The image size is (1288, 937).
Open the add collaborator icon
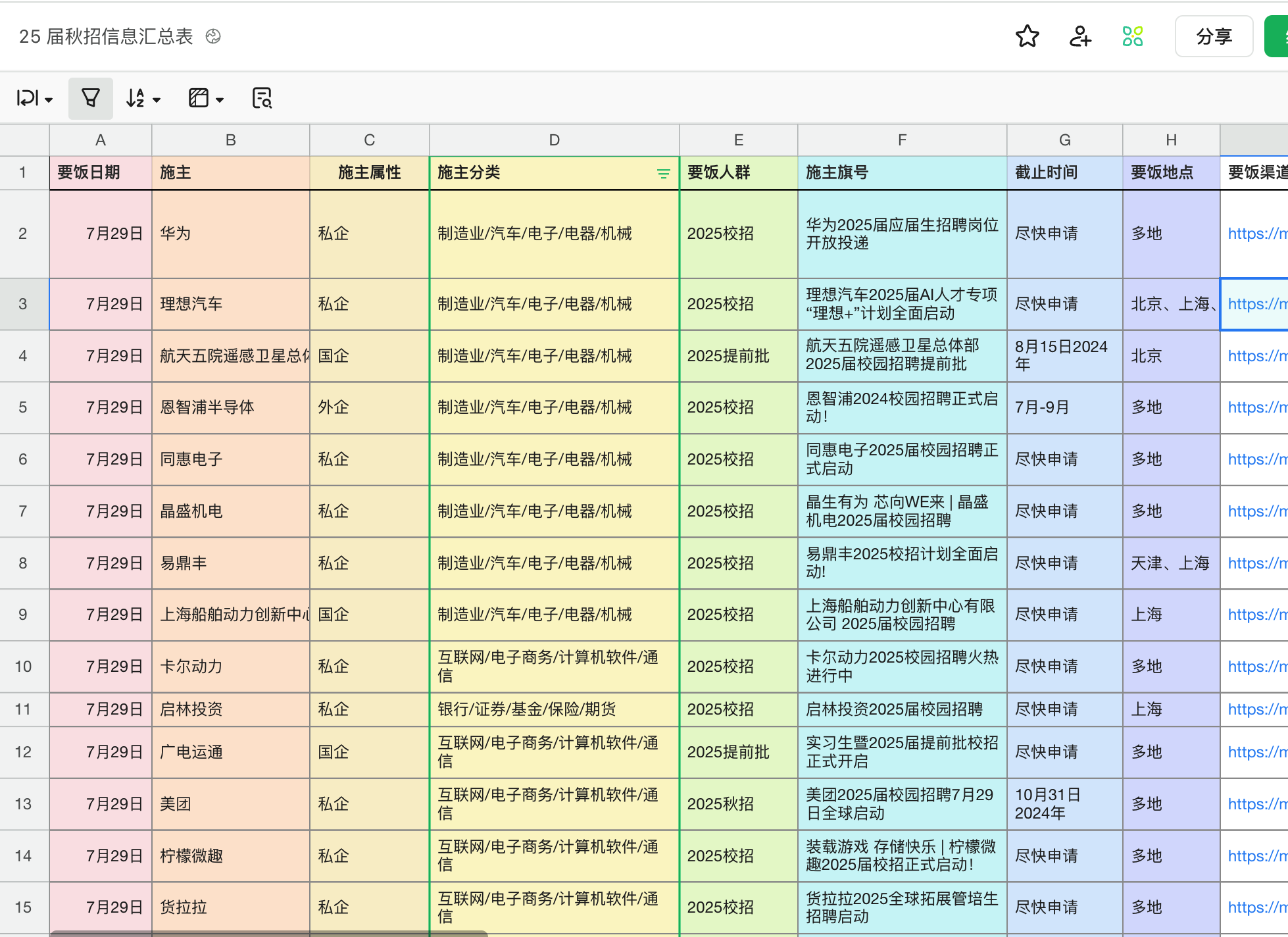pos(1080,36)
